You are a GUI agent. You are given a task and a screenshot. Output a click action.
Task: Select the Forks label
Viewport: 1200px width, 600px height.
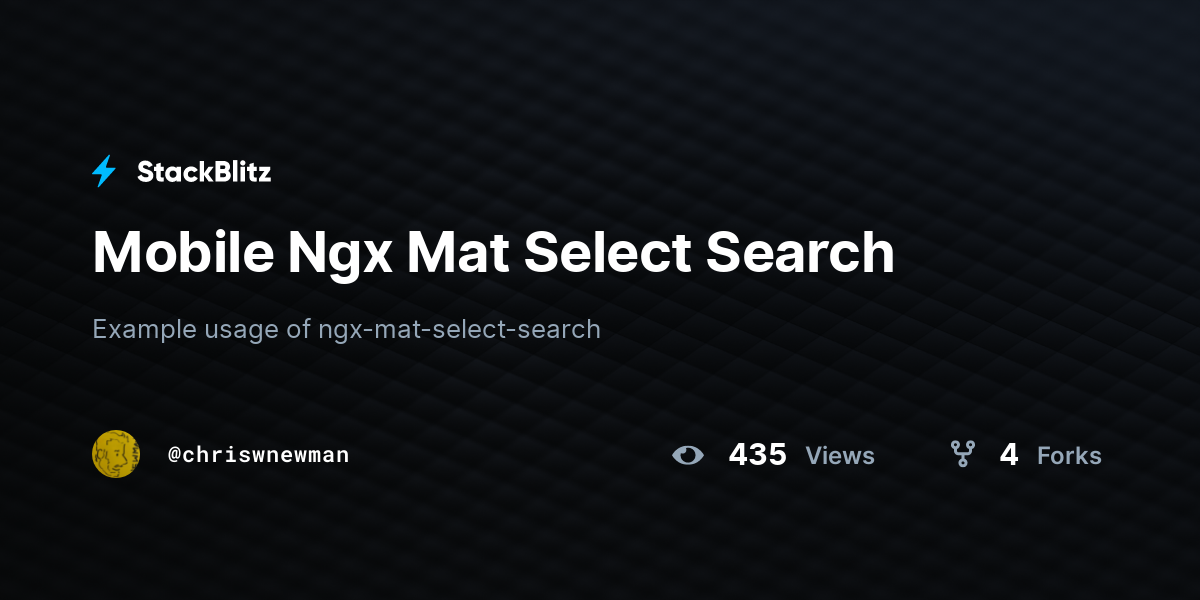[x=1069, y=456]
